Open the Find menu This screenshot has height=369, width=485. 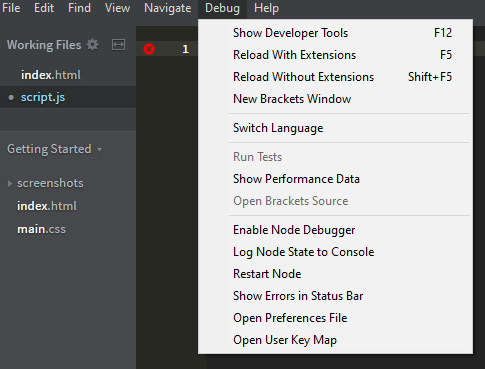[x=79, y=8]
